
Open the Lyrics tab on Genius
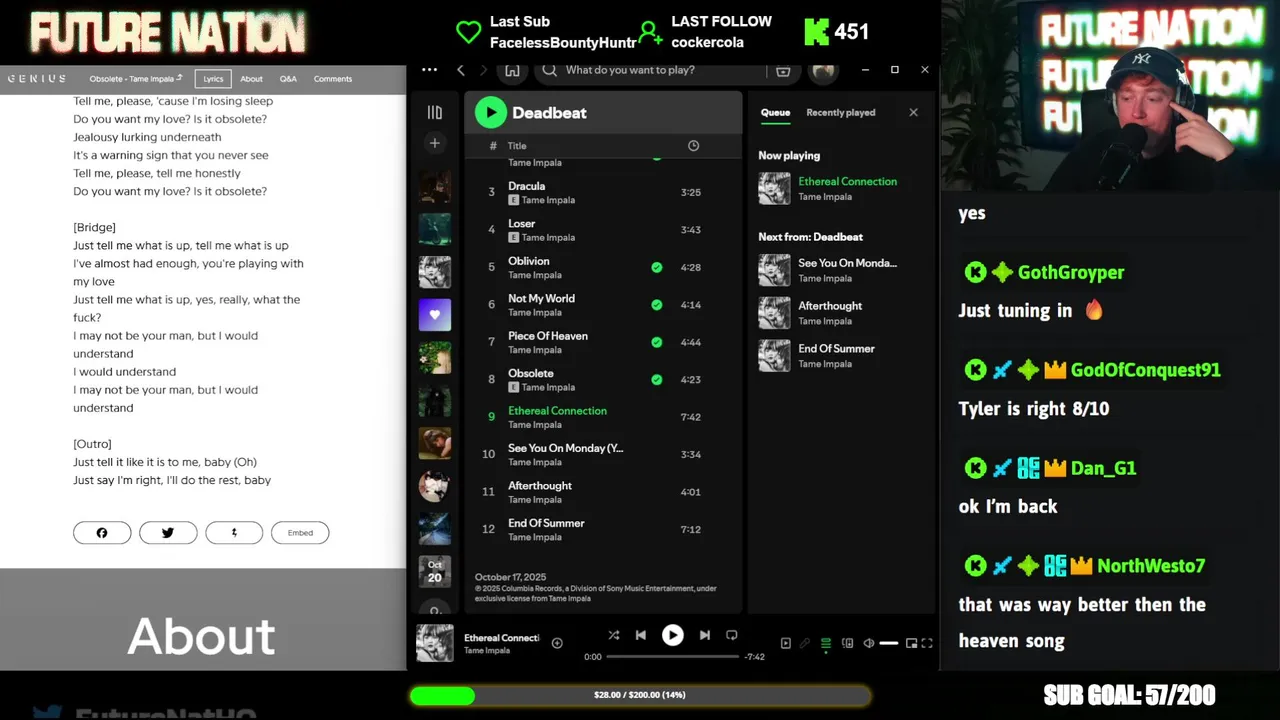213,79
